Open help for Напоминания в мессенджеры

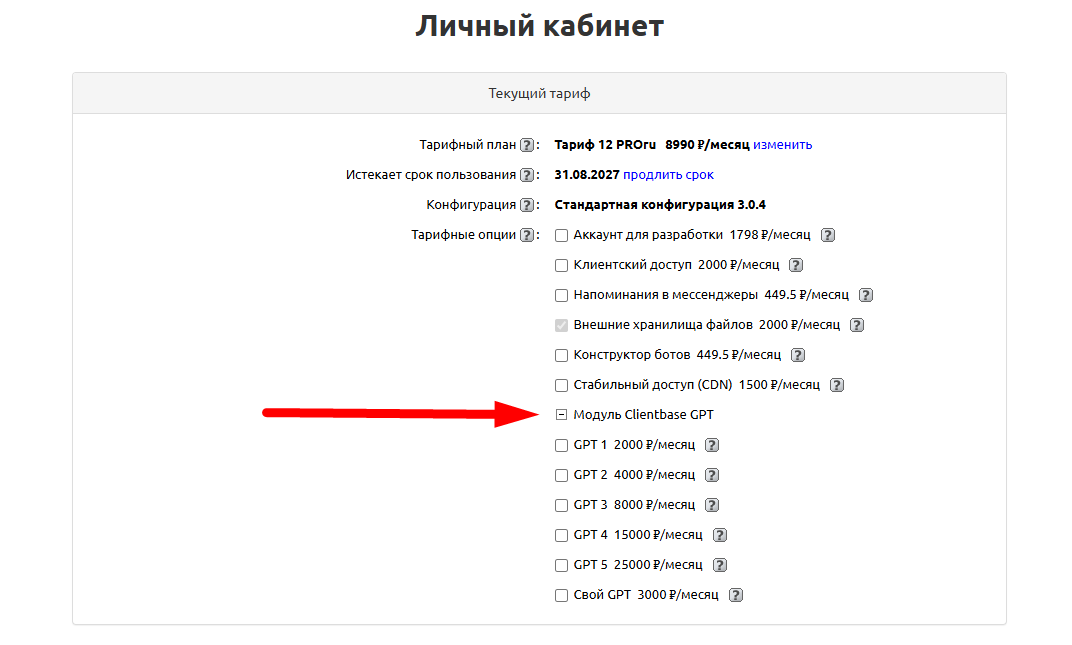(x=866, y=295)
